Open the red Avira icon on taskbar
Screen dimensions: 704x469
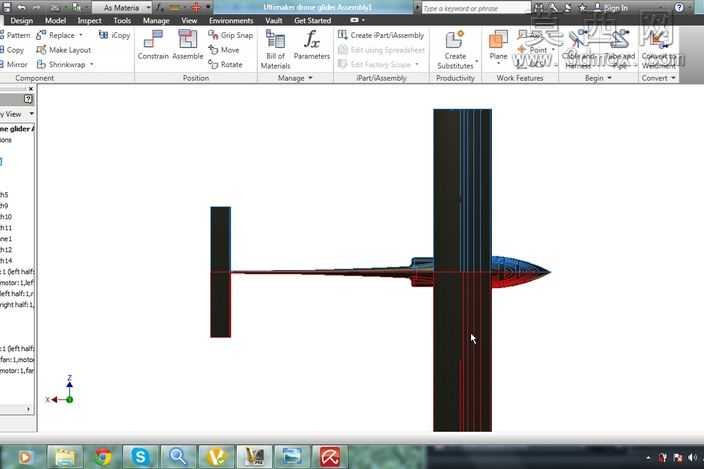point(330,457)
